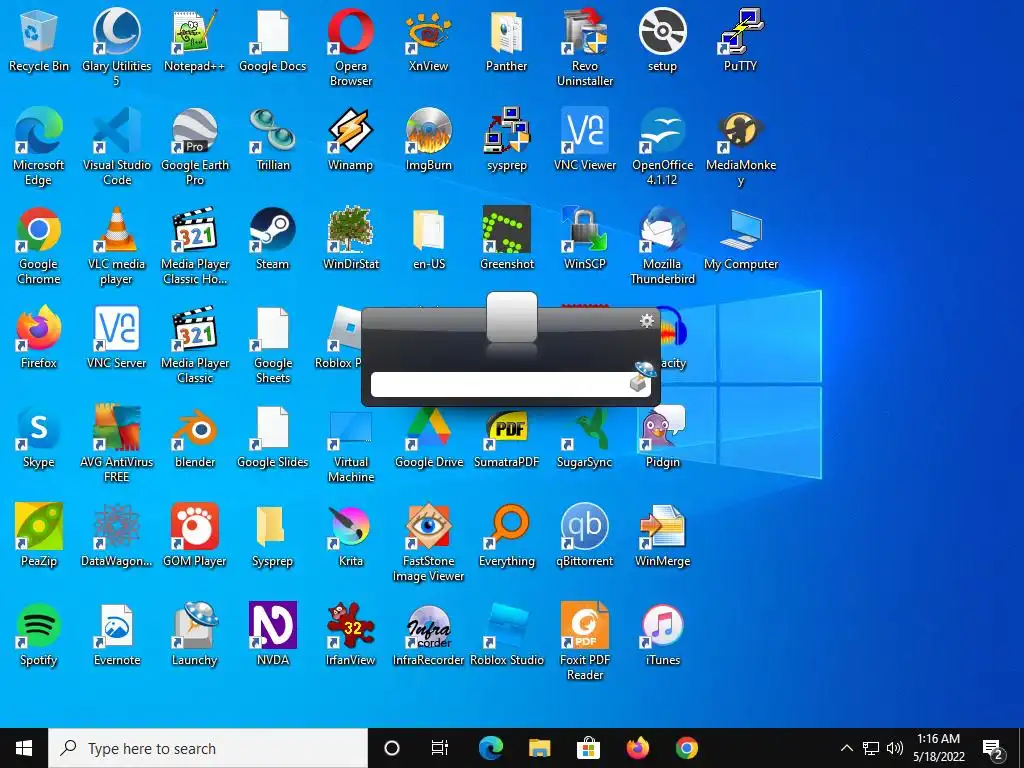Select the XnView desktop icon

428,40
